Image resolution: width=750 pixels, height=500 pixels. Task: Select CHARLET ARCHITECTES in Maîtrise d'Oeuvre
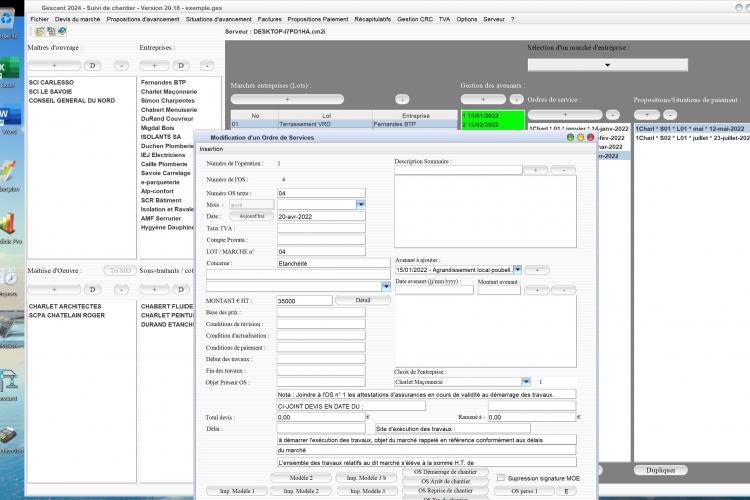(x=65, y=306)
